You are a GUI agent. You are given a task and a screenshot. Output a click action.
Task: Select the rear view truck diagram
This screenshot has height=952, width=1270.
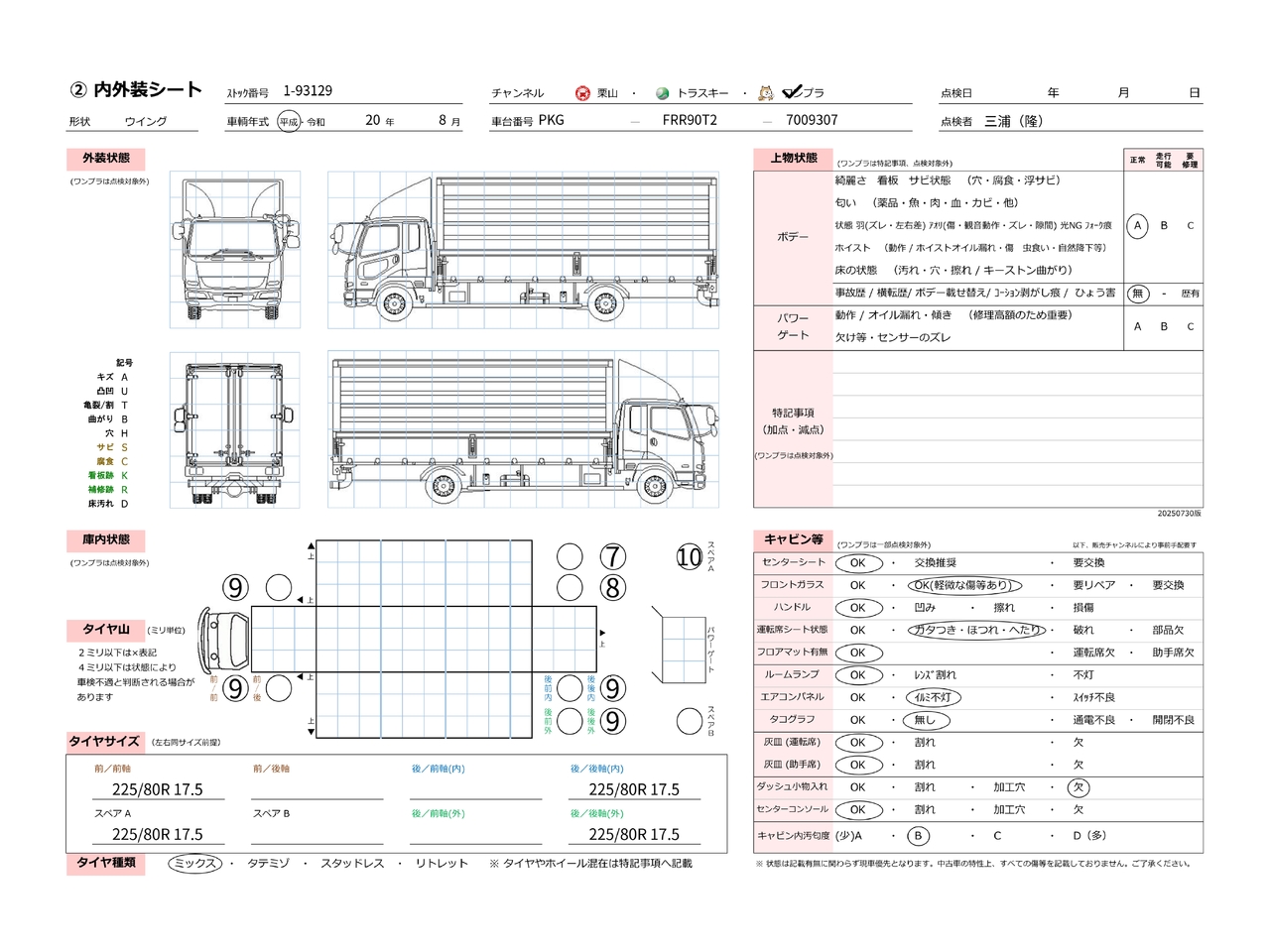coord(234,429)
